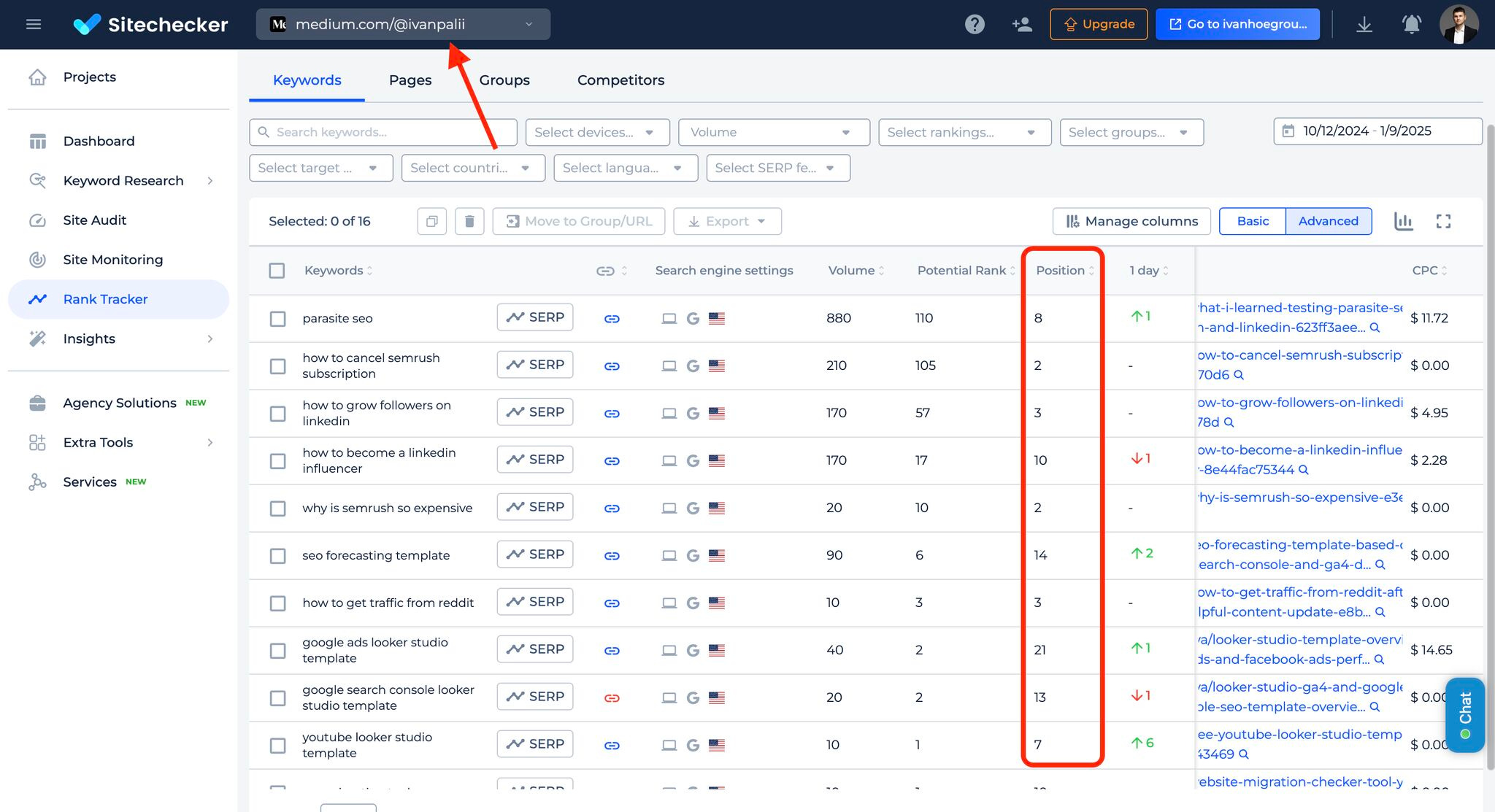Screen dimensions: 1495x812
Task: Click Go to ivanhoegrou... button
Action: click(1237, 24)
